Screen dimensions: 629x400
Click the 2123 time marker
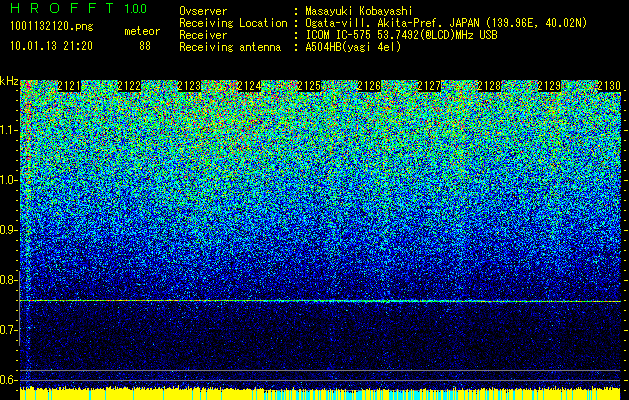tap(189, 86)
